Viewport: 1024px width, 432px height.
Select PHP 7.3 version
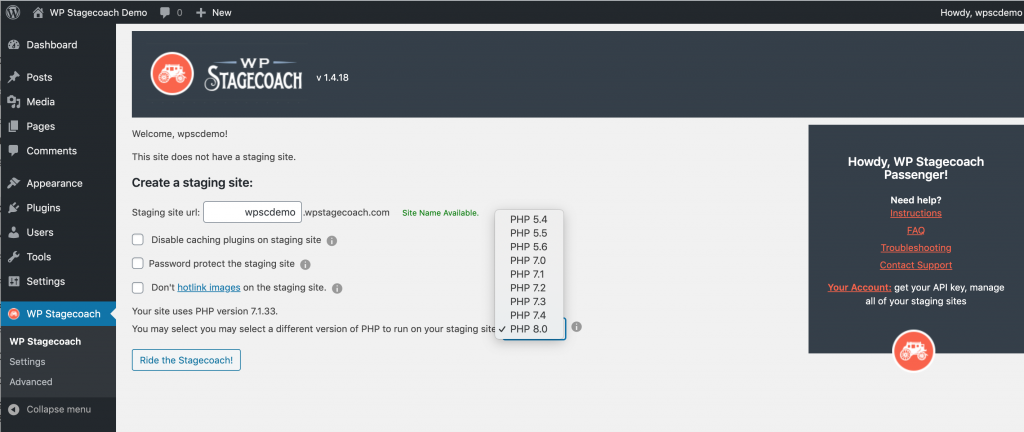529,301
